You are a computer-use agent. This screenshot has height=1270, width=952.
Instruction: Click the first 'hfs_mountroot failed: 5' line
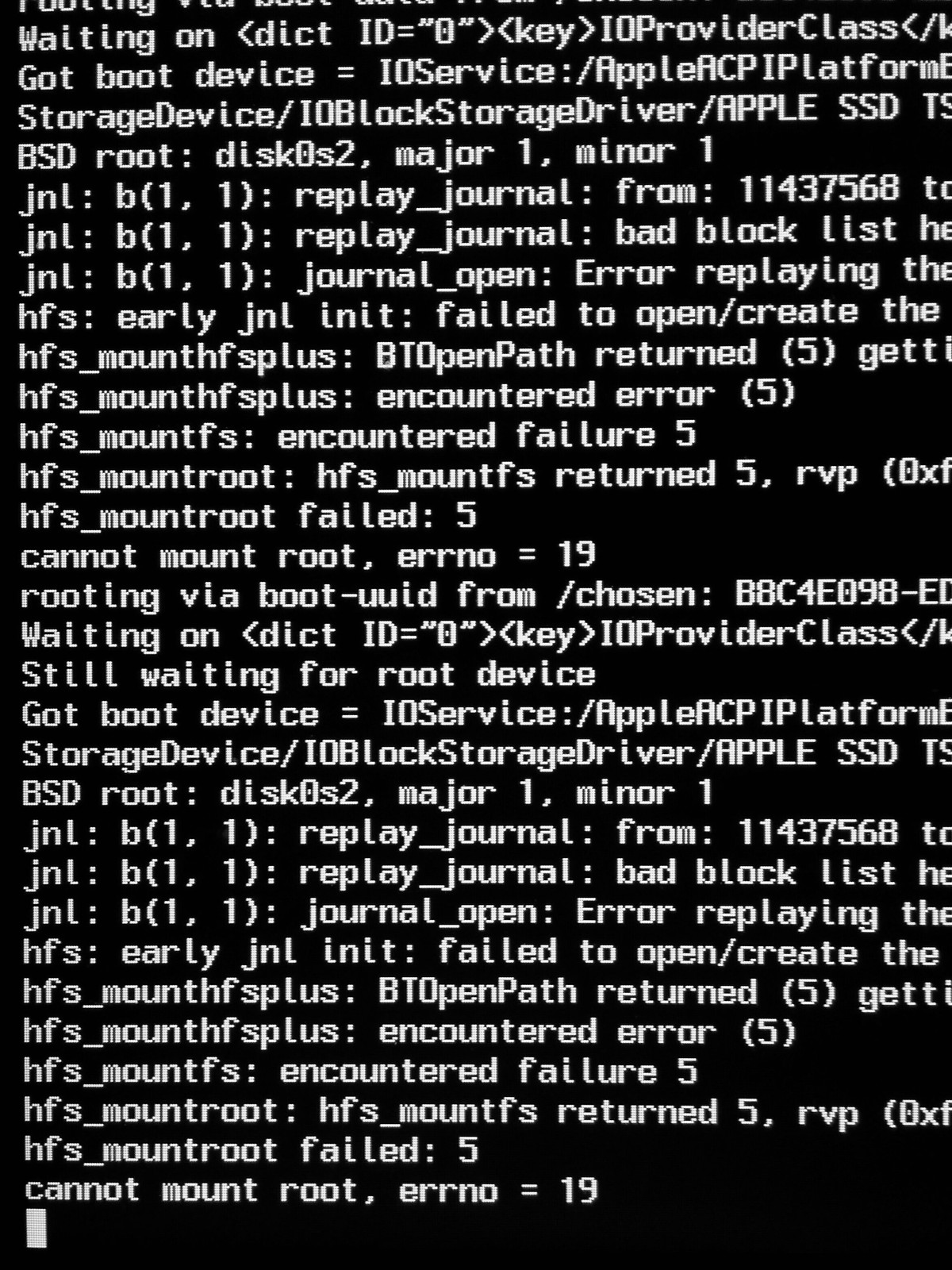pos(248,516)
